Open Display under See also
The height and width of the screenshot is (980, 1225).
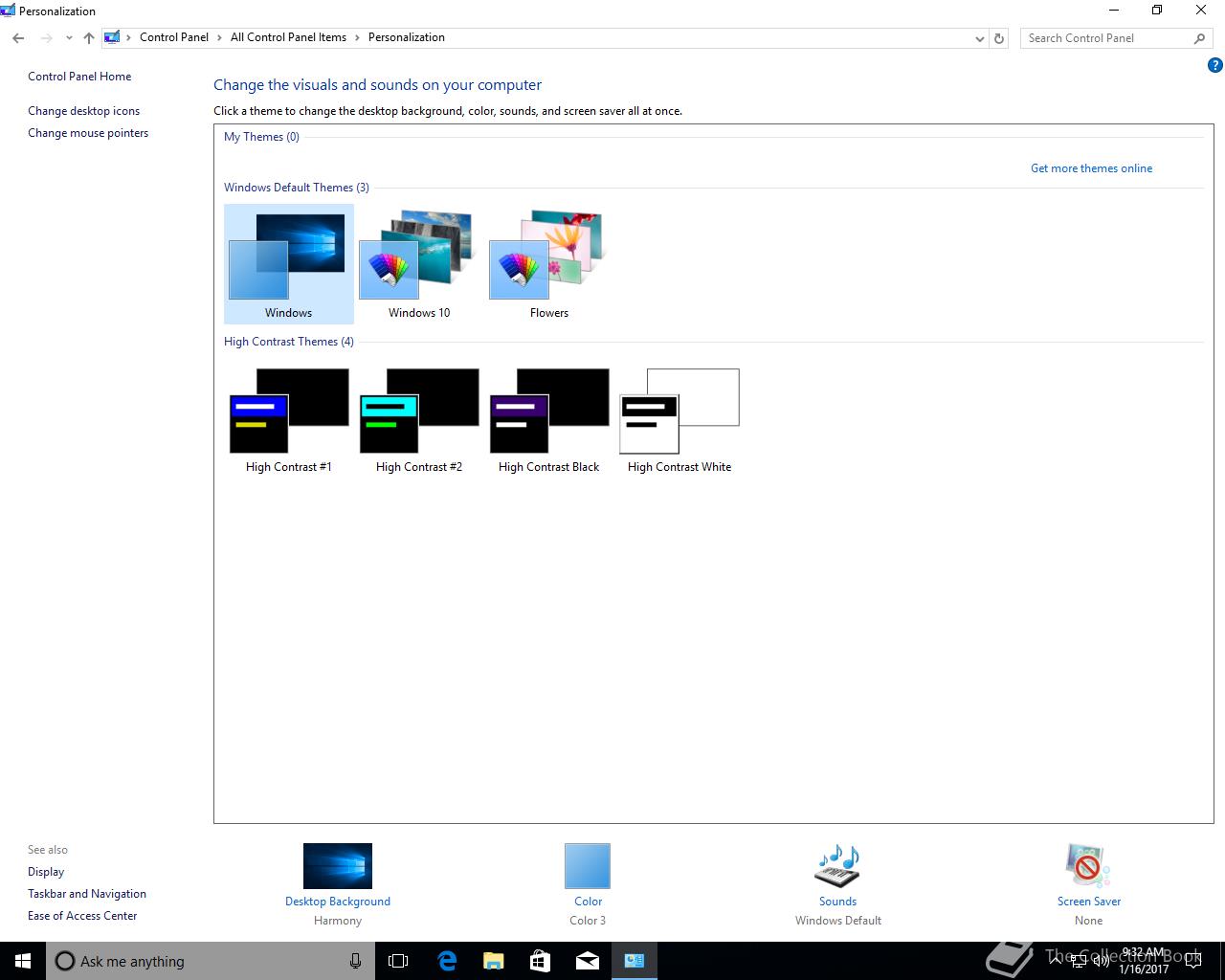coord(46,872)
